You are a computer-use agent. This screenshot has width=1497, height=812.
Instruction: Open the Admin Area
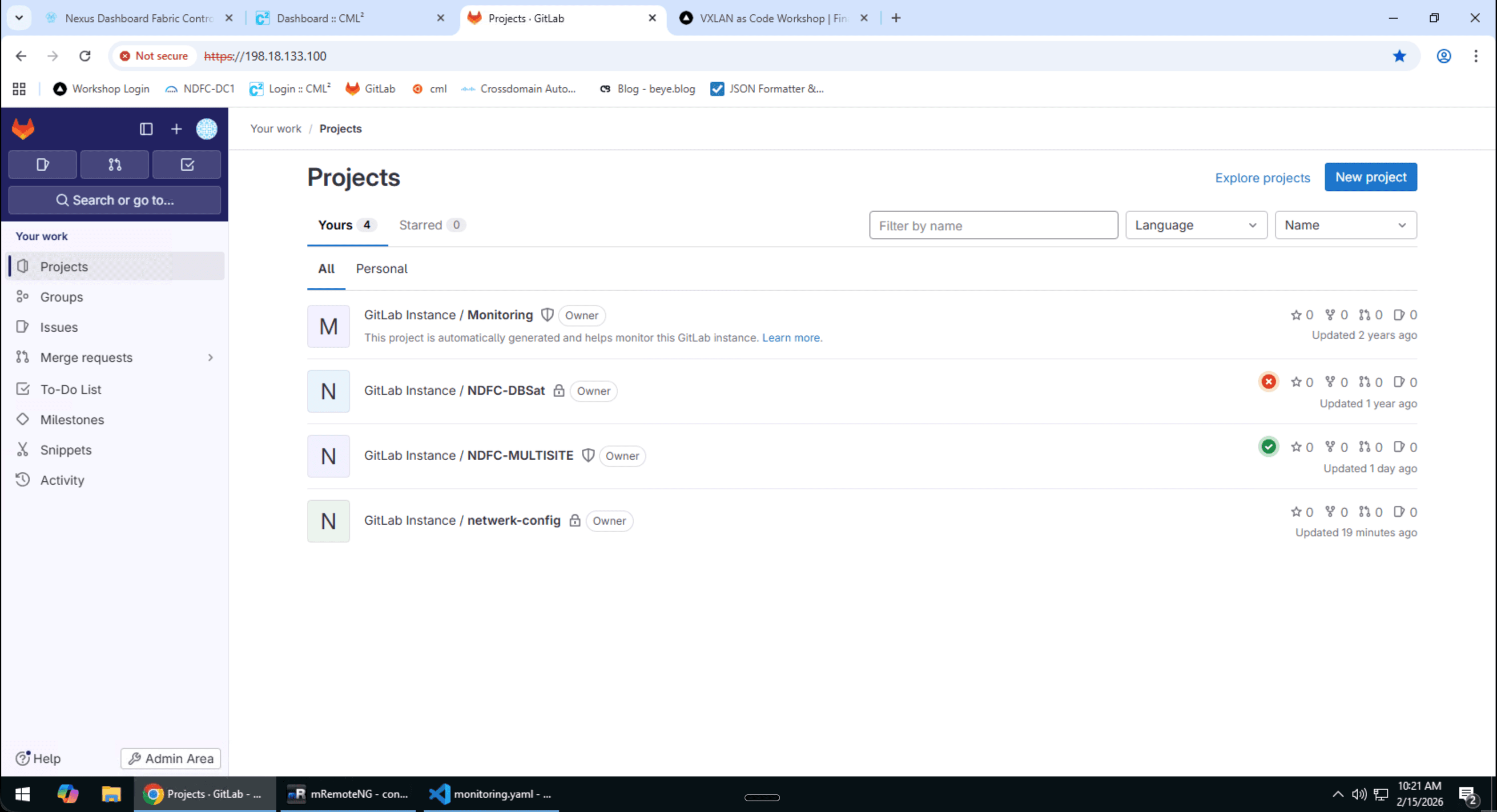click(x=170, y=758)
